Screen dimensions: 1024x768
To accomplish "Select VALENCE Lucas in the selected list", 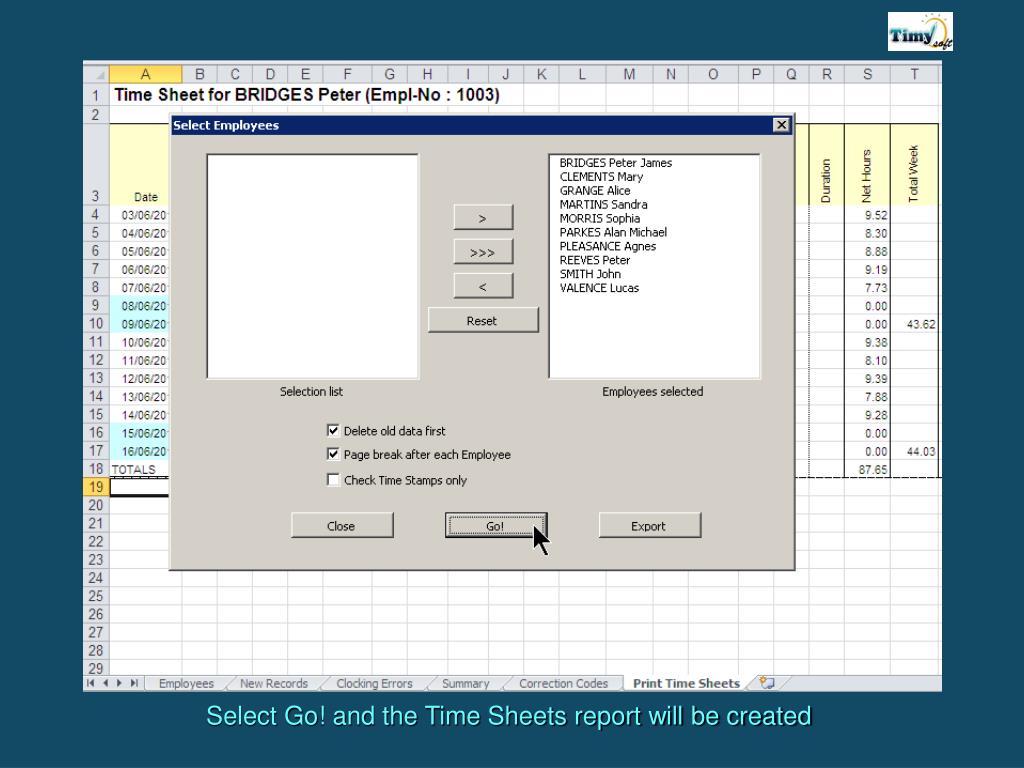I will 600,287.
